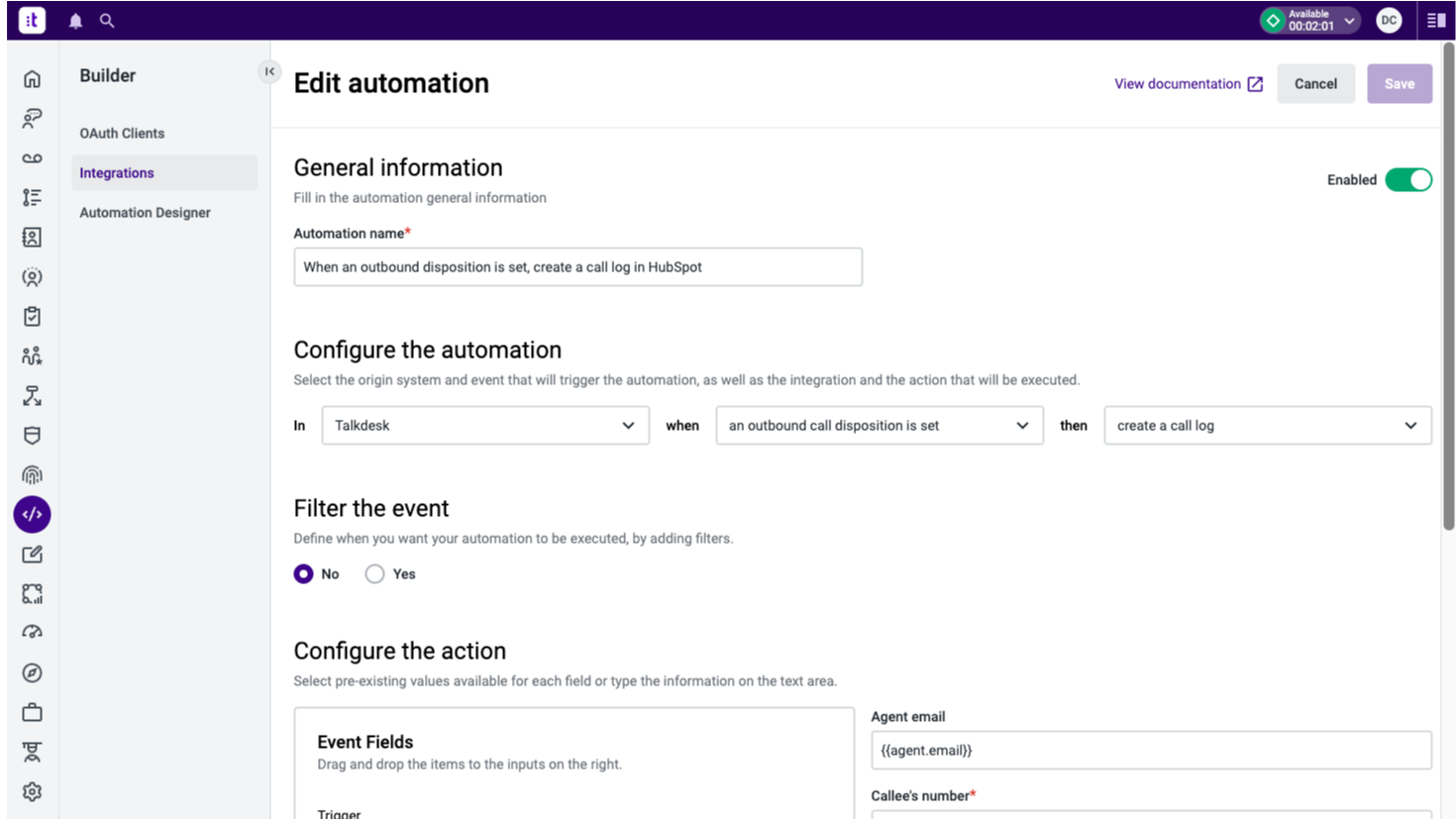
Task: Select the No filter radio button
Action: (x=304, y=574)
